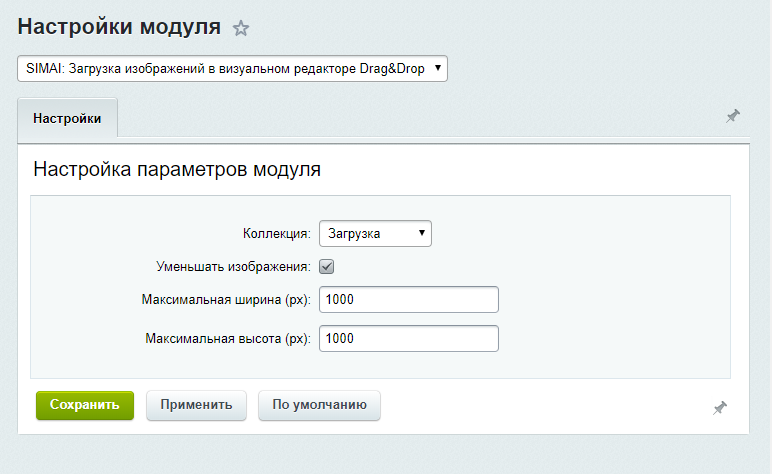
Task: Click the arrow of the Коллекция select
Action: coord(422,234)
